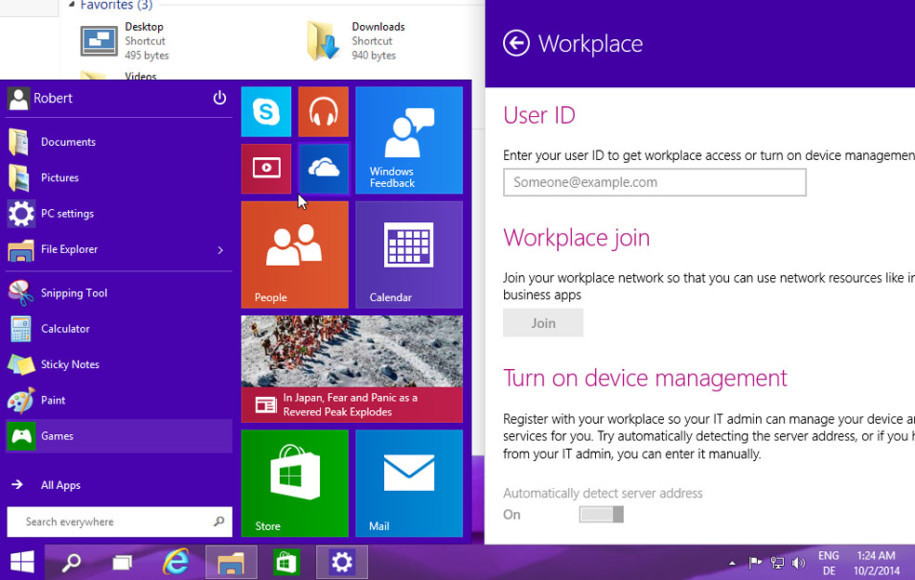This screenshot has width=915, height=580.
Task: Launch the Mail tile
Action: tap(409, 483)
